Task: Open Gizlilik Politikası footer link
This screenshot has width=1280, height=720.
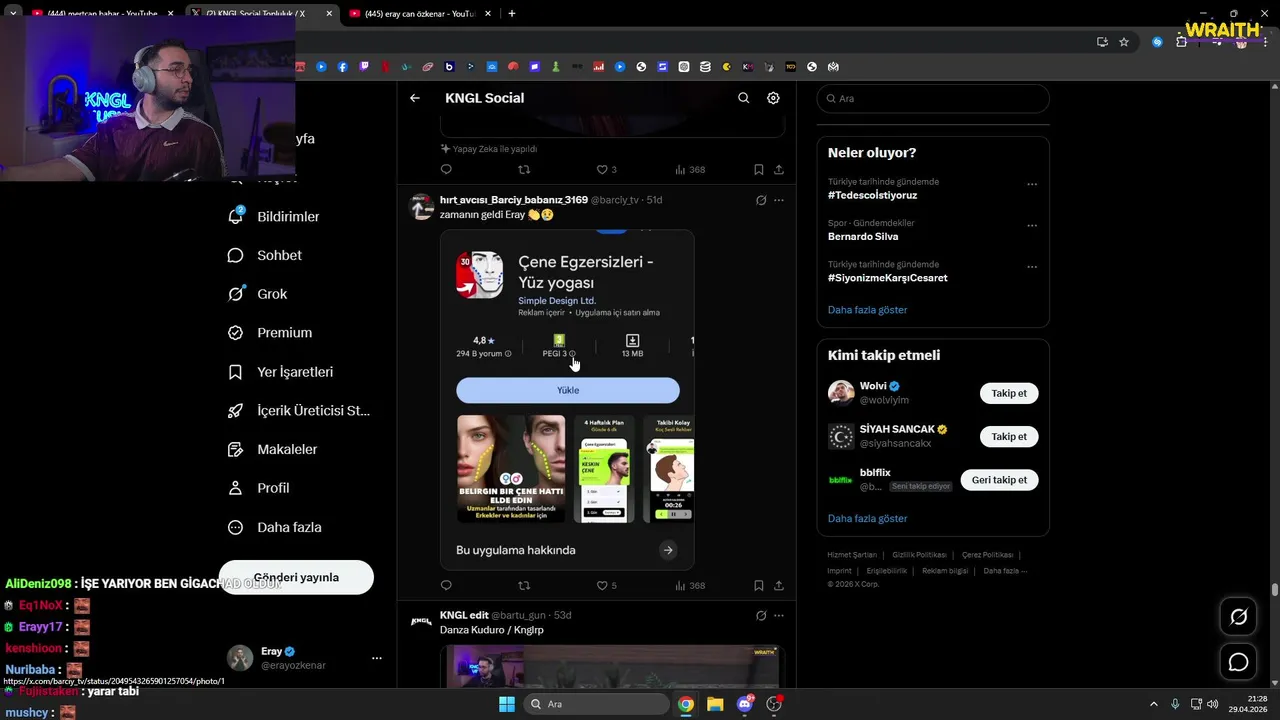Action: pos(919,555)
